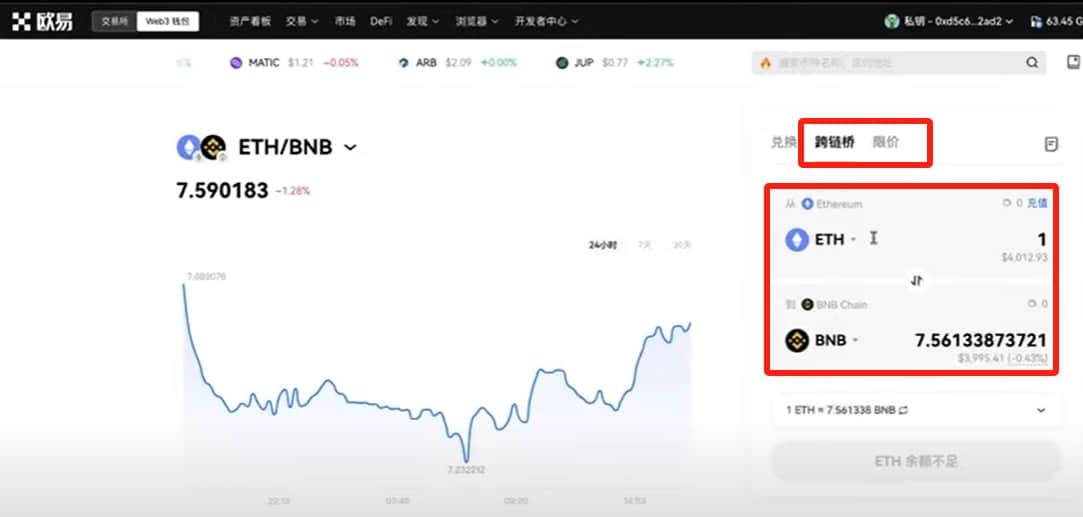Click the refresh icon beside the 1 ETH rate
The width and height of the screenshot is (1083, 517).
coord(903,410)
